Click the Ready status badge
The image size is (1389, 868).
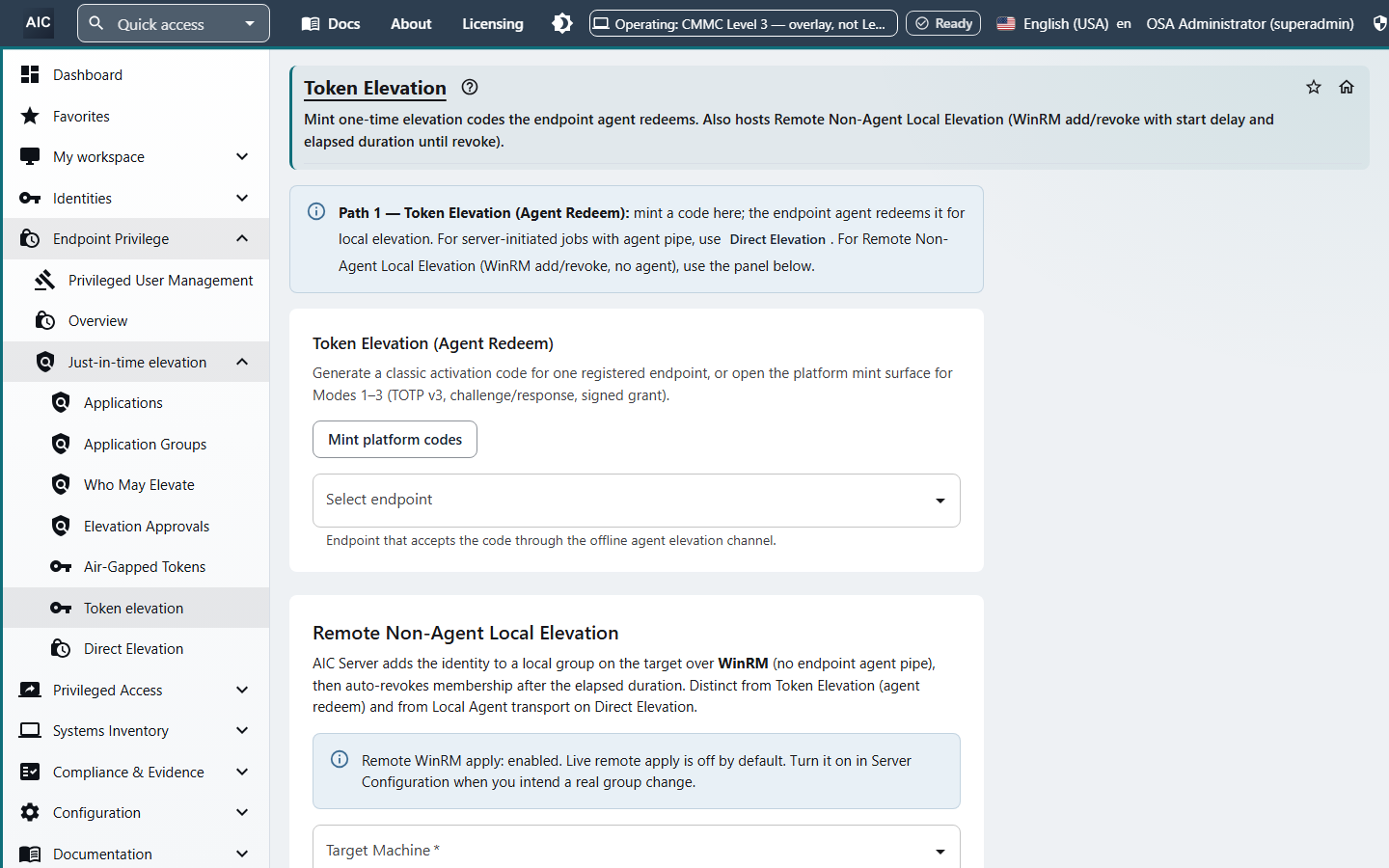coord(943,23)
